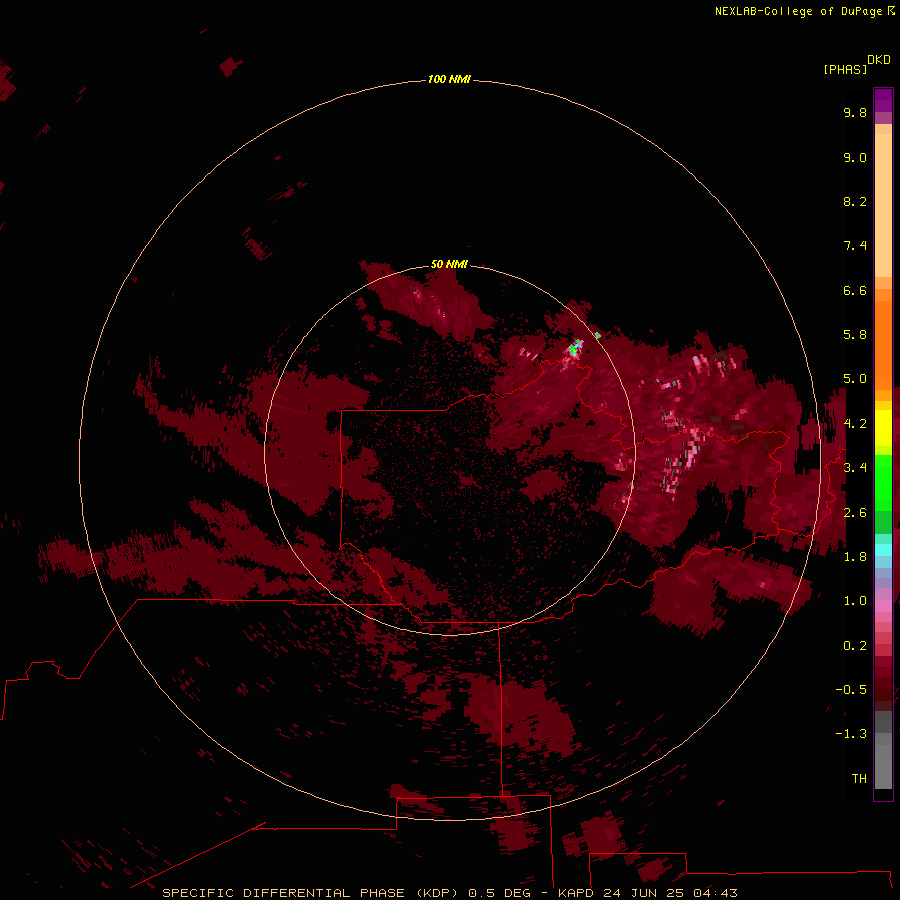Click the yellow segment of the color bar

[x=883, y=428]
